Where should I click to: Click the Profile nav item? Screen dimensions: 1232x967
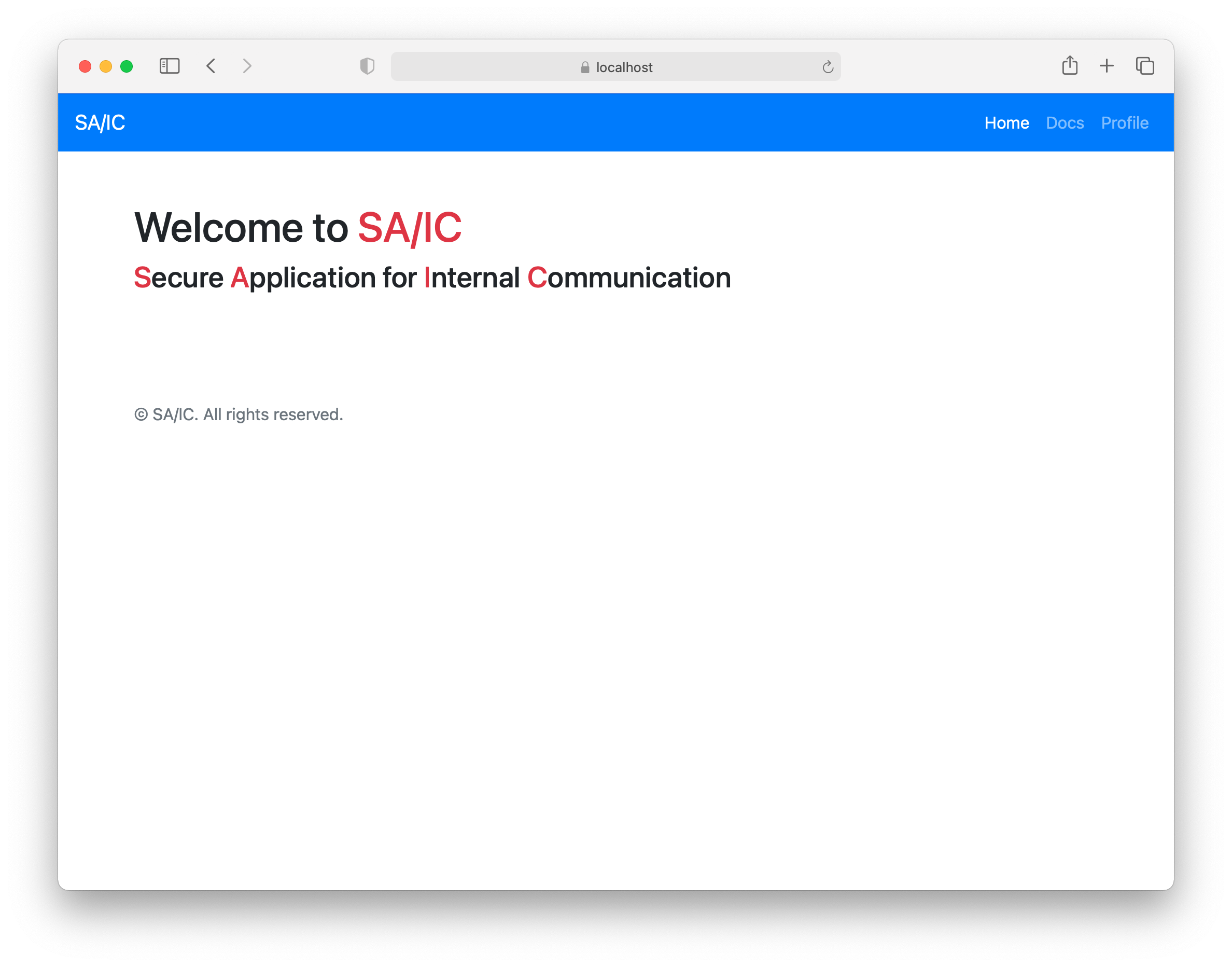coord(1124,122)
